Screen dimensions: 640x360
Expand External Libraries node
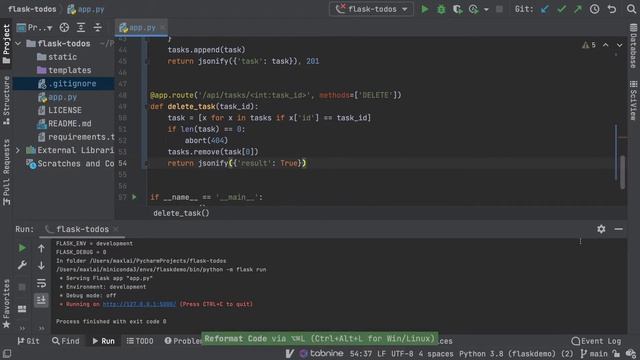[18, 150]
